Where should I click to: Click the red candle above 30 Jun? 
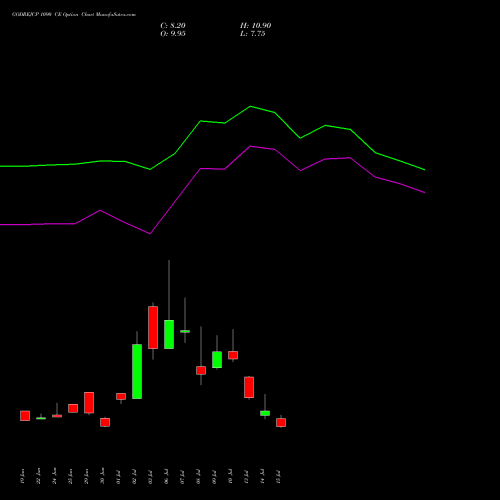pos(105,422)
